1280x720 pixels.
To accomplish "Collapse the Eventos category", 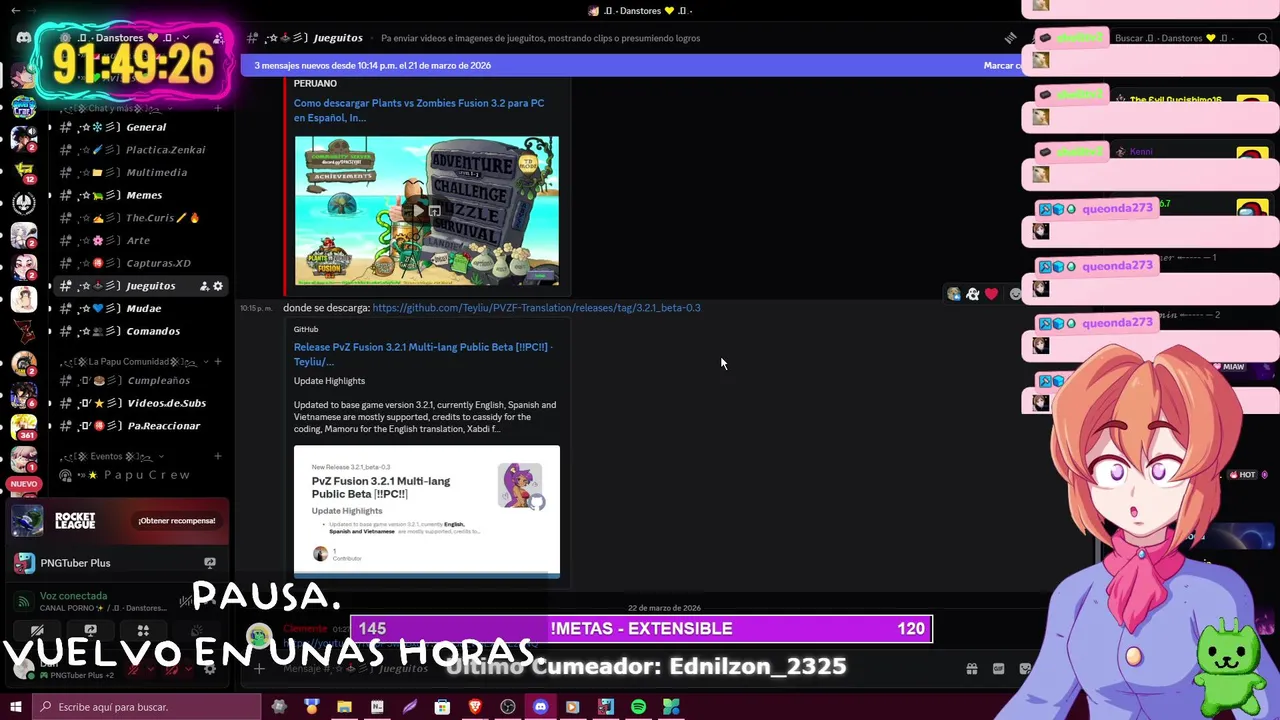I will 110,456.
